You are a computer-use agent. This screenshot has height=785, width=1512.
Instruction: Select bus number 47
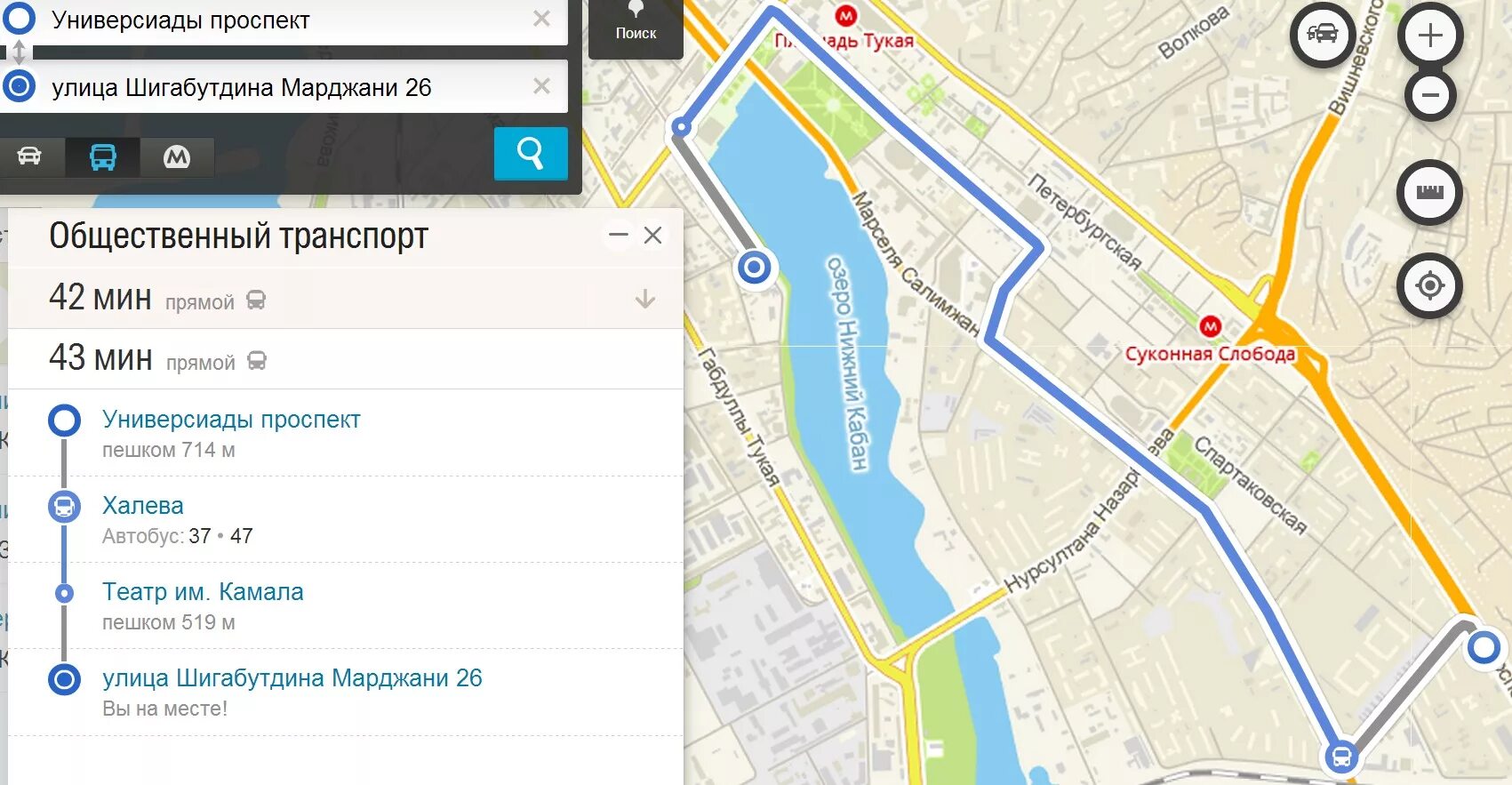pos(242,536)
